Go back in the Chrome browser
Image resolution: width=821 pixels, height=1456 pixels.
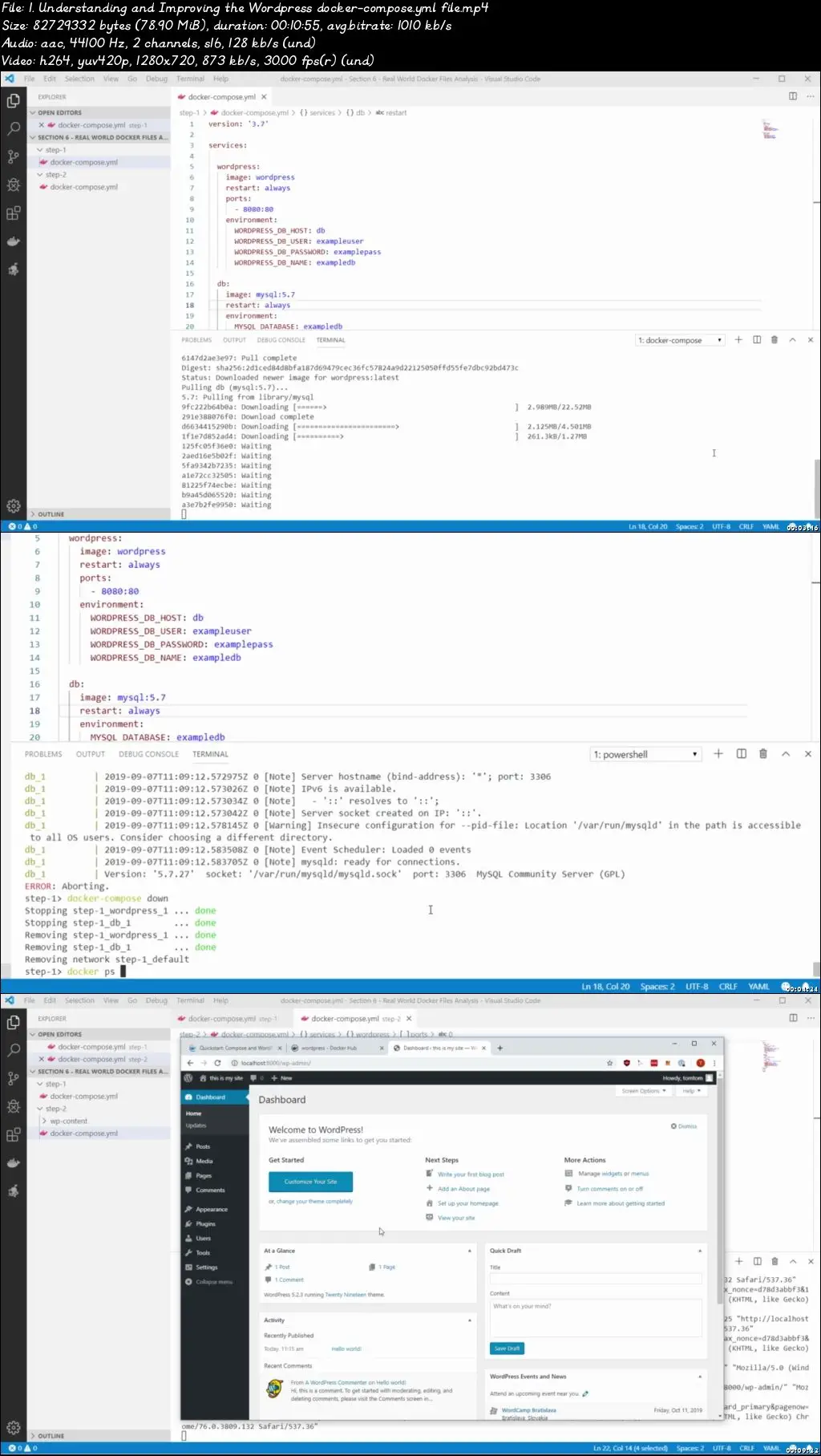(190, 1063)
